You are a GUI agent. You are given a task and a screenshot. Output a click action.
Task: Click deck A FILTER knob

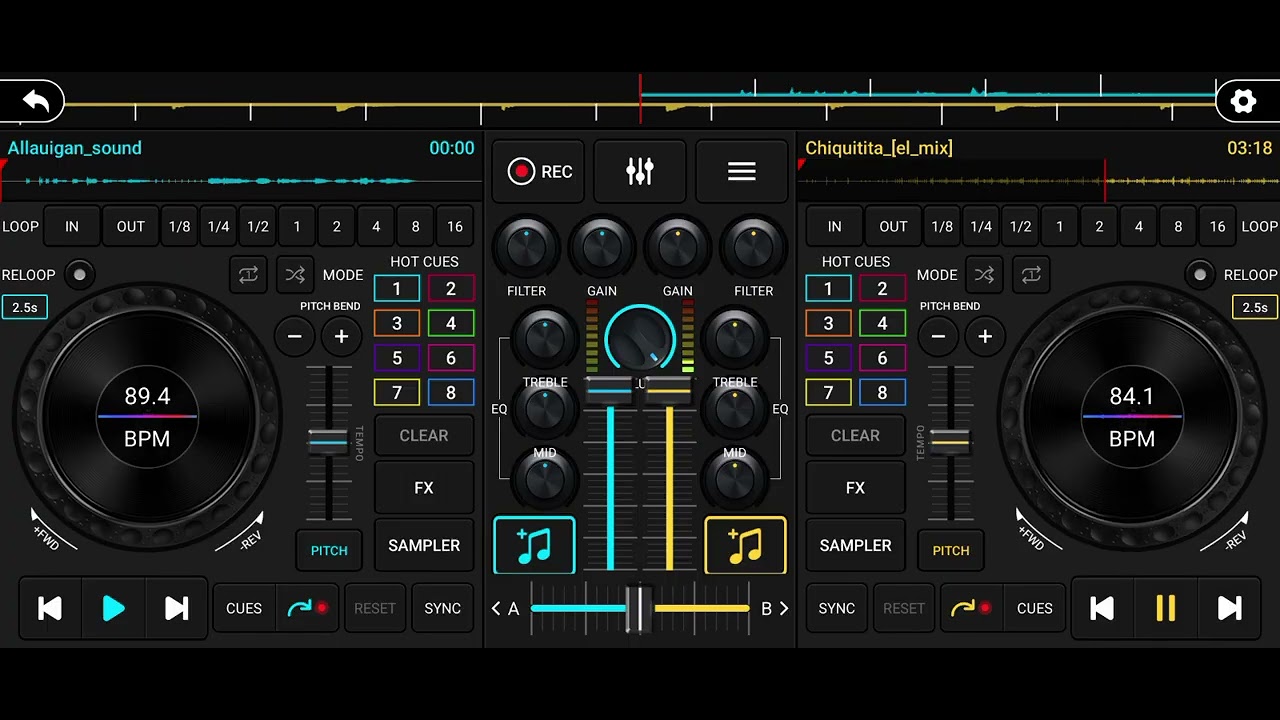click(x=526, y=246)
